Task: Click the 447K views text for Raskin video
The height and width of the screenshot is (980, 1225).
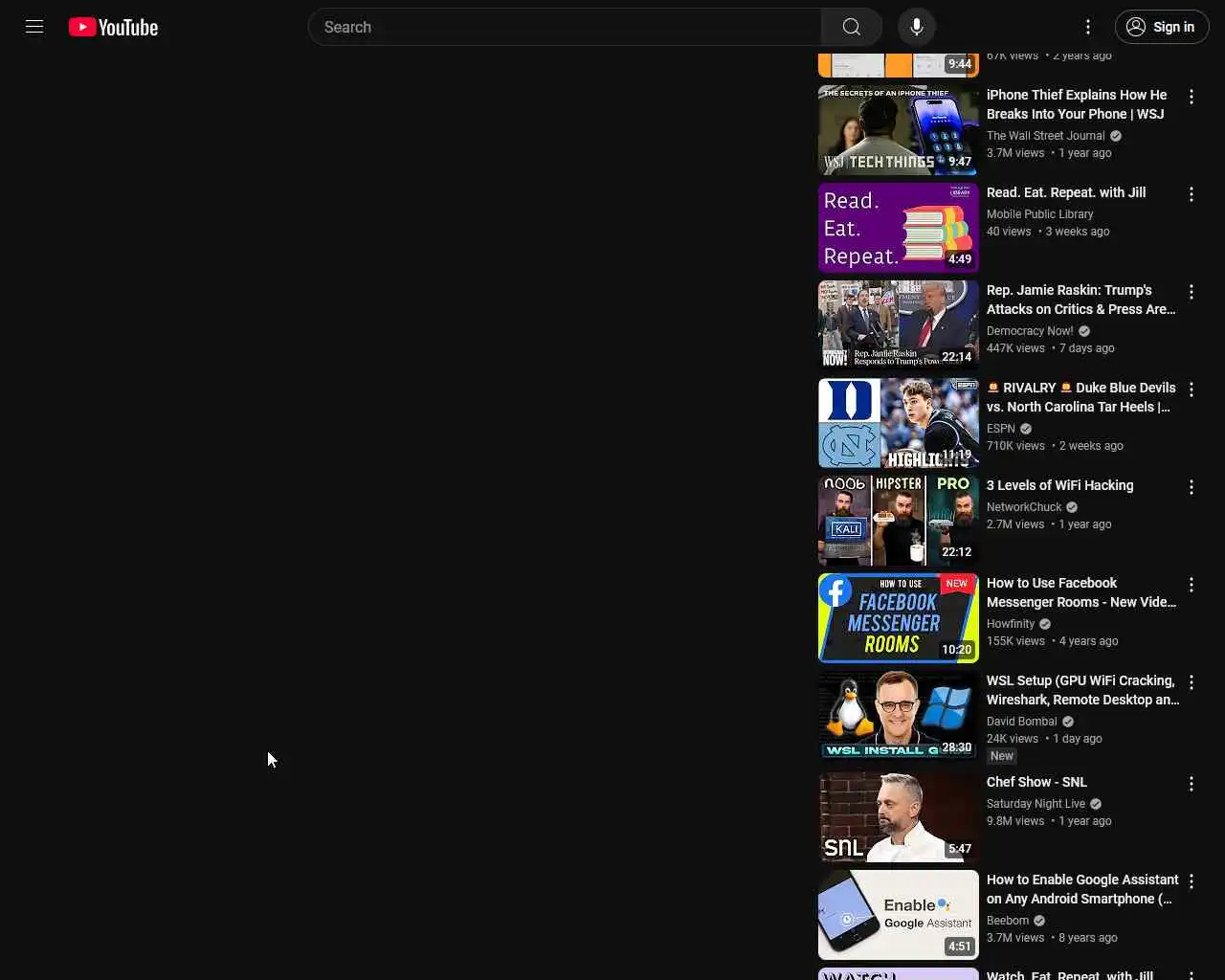Action: click(x=1015, y=348)
